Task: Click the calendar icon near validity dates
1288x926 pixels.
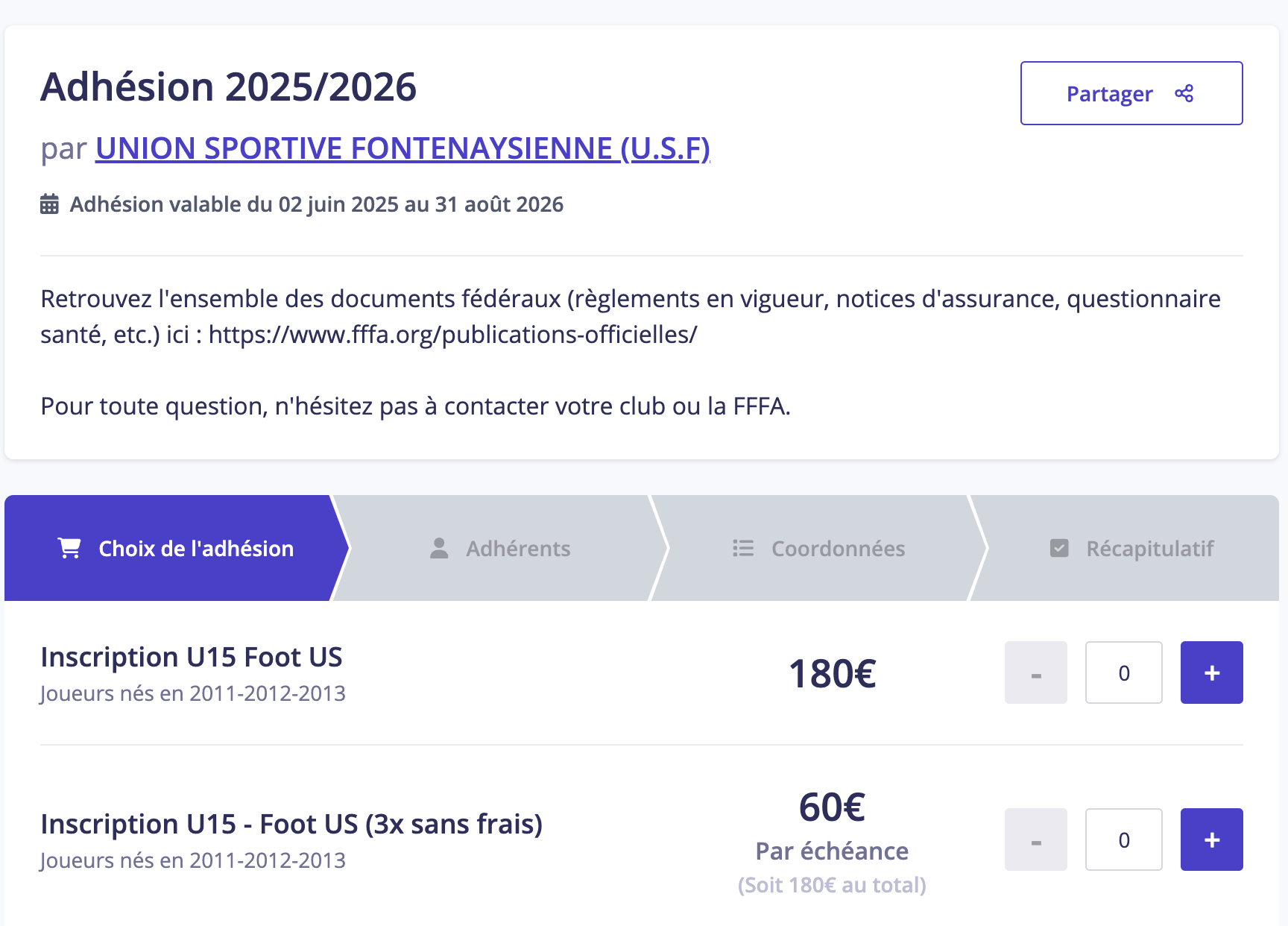Action: click(49, 204)
